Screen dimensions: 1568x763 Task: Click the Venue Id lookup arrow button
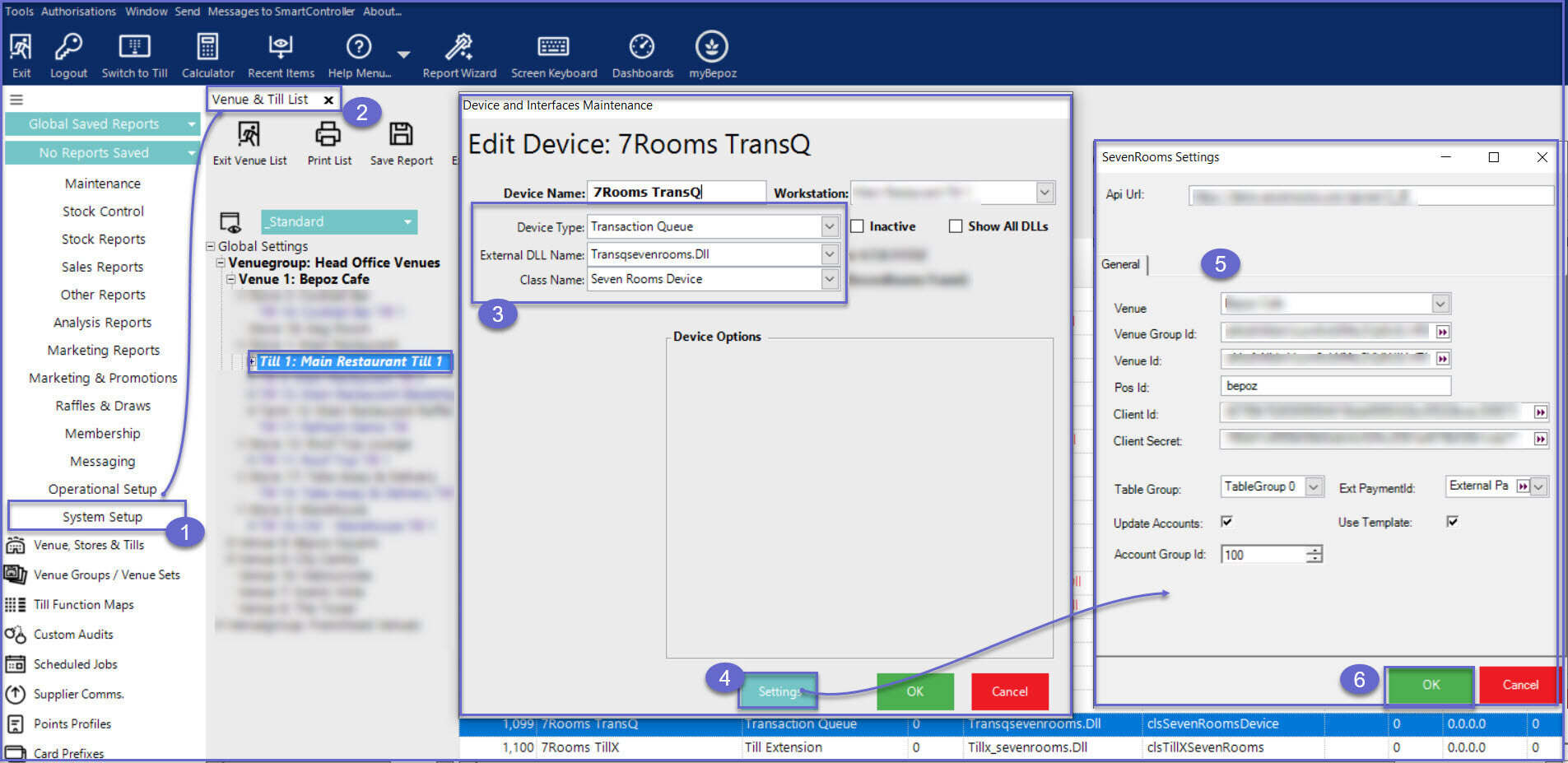1442,359
